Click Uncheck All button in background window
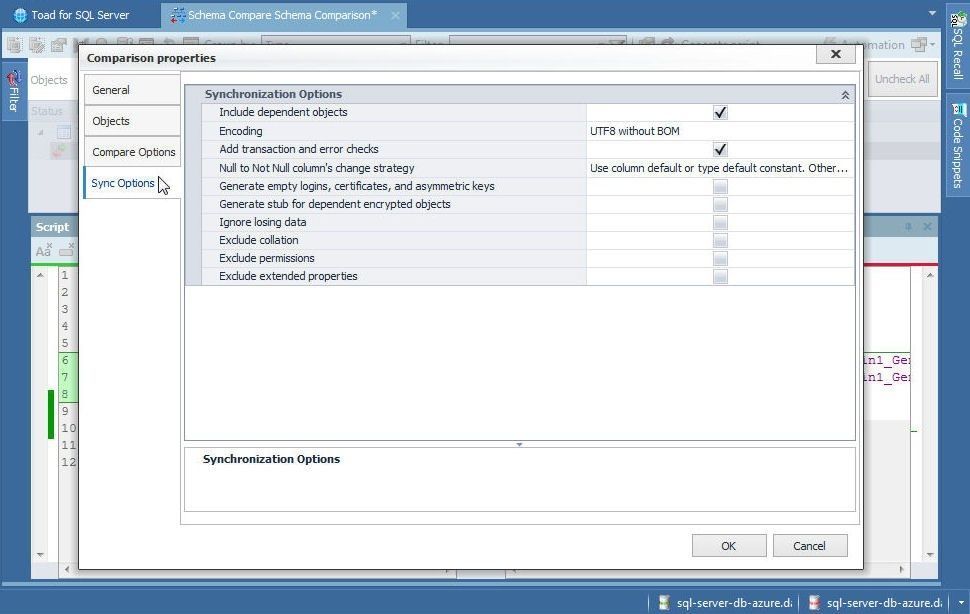The height and width of the screenshot is (614, 970). click(901, 79)
